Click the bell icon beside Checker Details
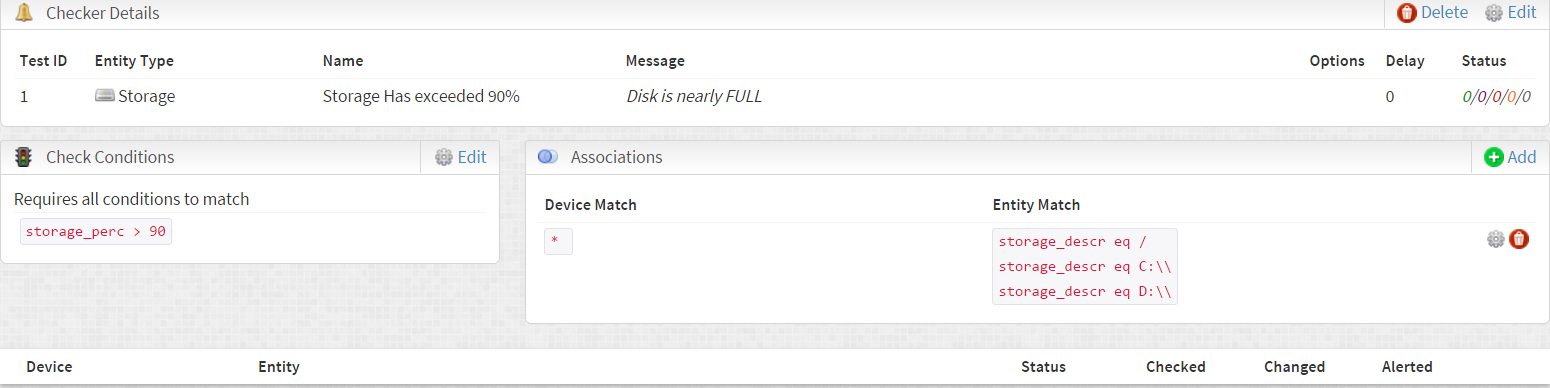The height and width of the screenshot is (388, 1550). (x=24, y=13)
